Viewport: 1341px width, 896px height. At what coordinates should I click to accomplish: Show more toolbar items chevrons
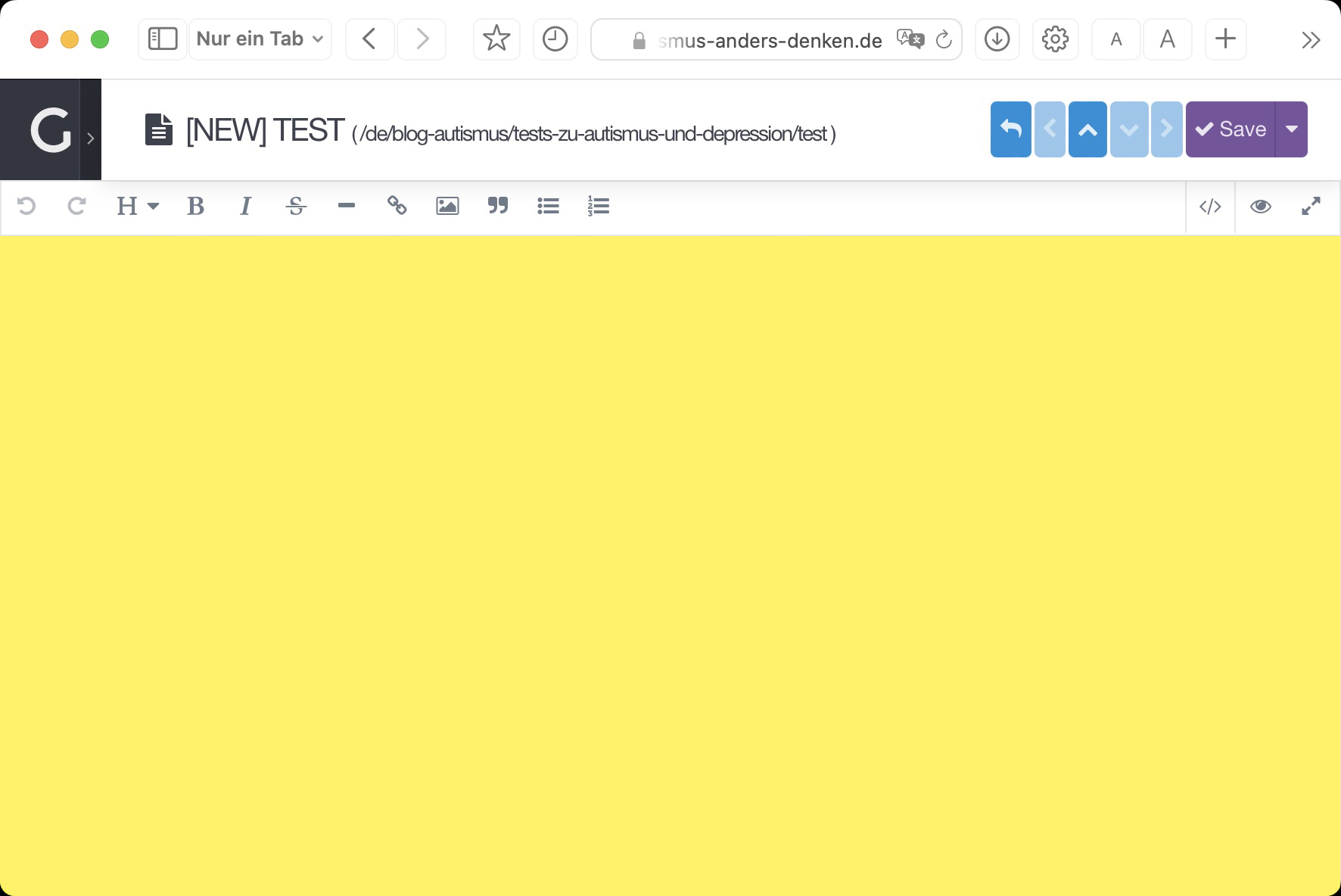coord(1311,40)
